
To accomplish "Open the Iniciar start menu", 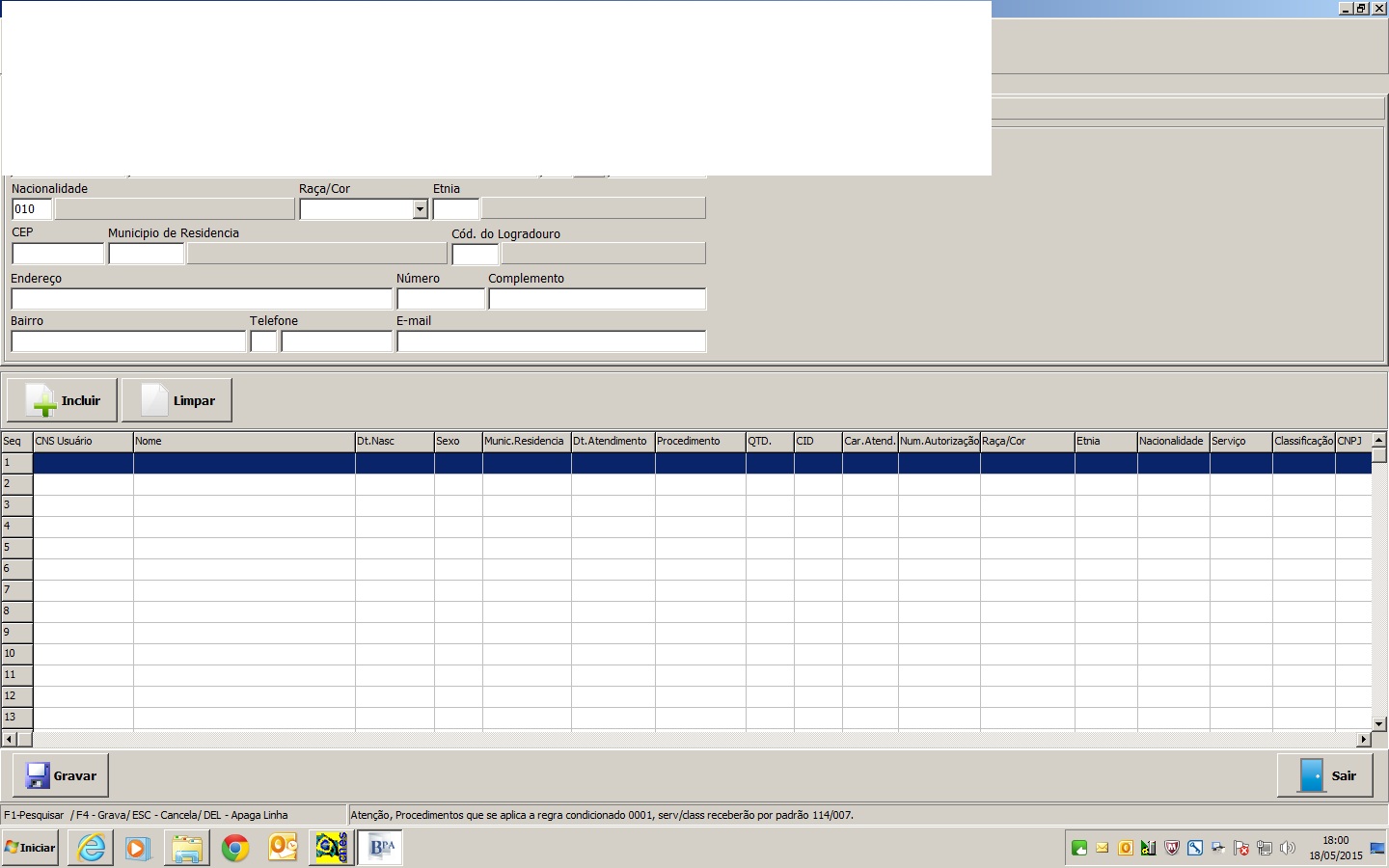I will [x=30, y=848].
